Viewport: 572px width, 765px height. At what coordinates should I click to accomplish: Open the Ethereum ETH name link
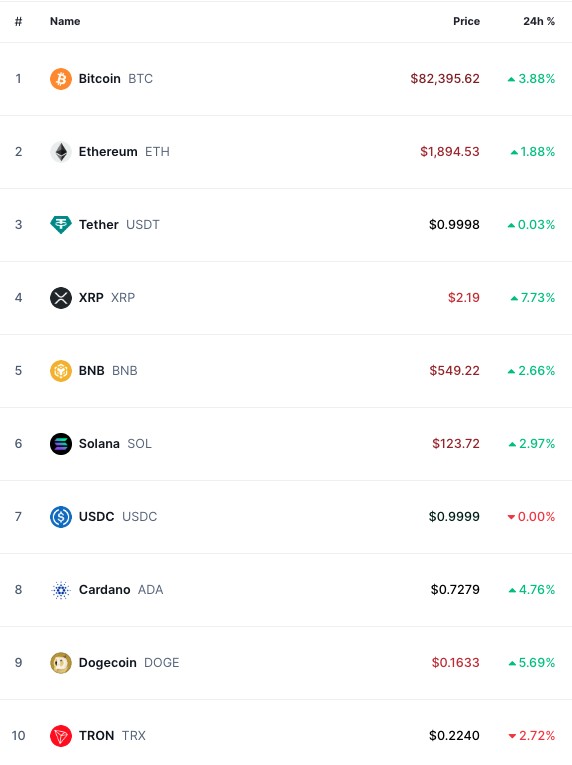pyautogui.click(x=124, y=152)
